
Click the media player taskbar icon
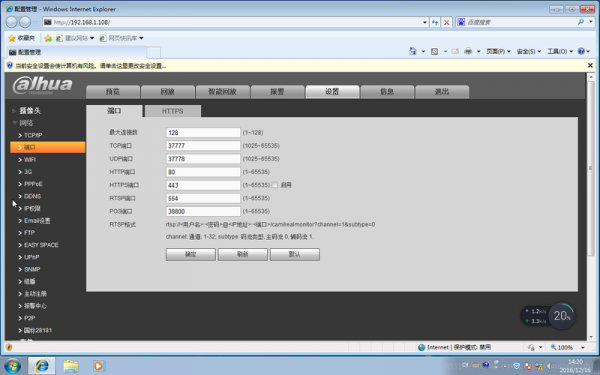pos(98,366)
